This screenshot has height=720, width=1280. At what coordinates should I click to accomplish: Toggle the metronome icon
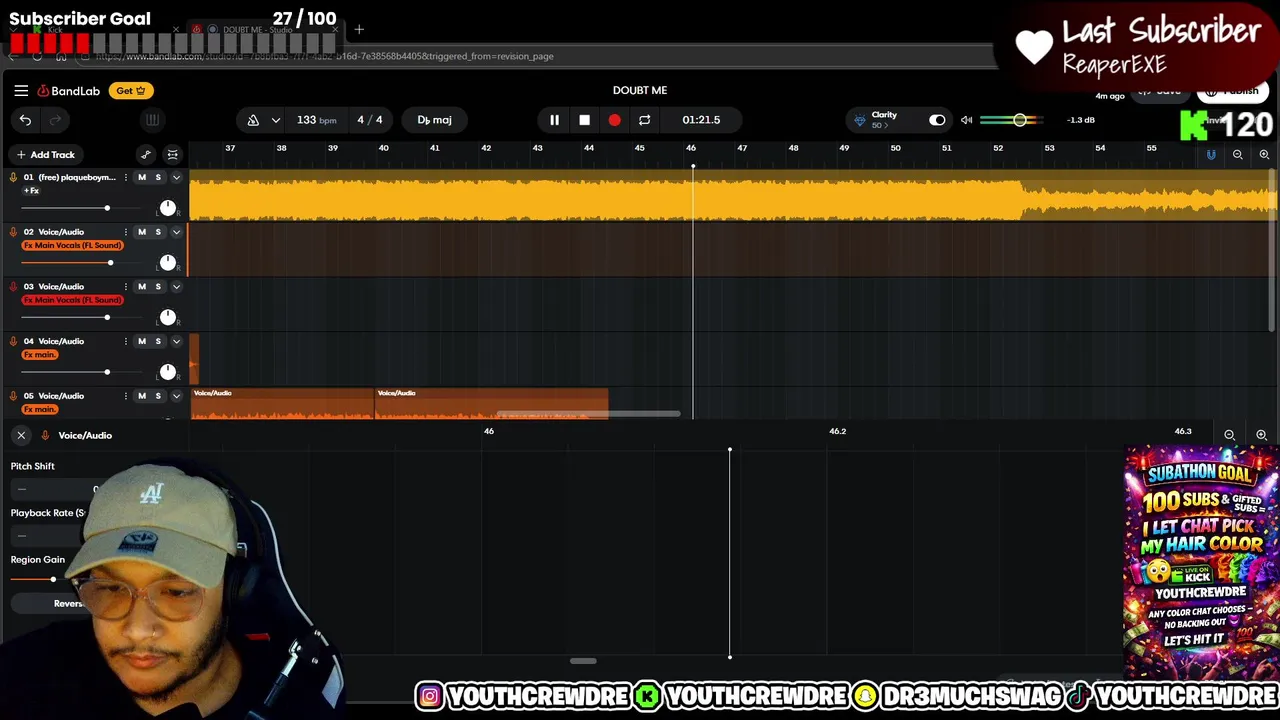(x=253, y=120)
